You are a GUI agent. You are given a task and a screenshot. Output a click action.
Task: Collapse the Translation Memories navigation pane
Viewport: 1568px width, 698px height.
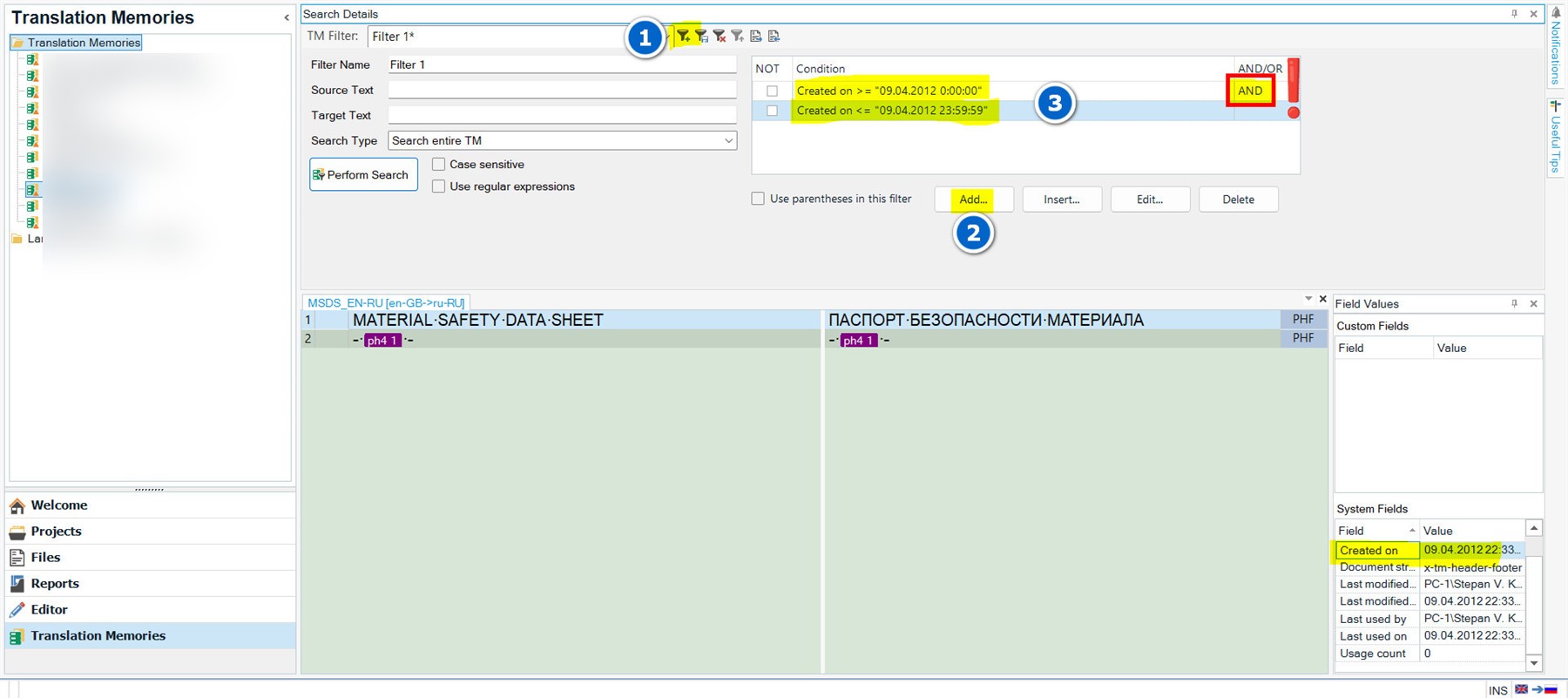coord(287,17)
